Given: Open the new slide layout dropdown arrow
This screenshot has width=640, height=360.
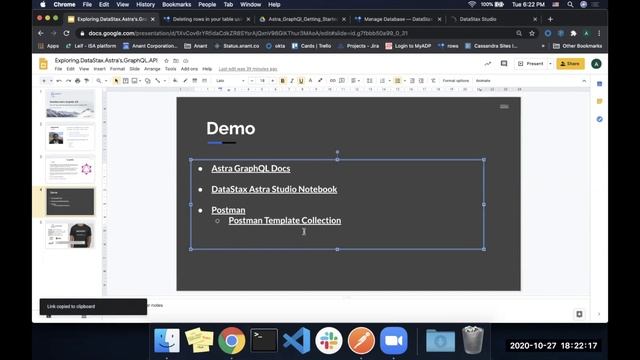Looking at the screenshot, I should point(51,81).
